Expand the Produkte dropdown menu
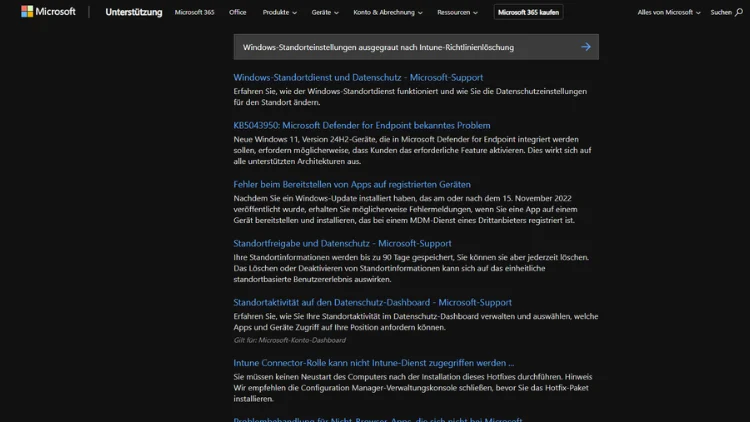This screenshot has width=750, height=422. [x=279, y=12]
